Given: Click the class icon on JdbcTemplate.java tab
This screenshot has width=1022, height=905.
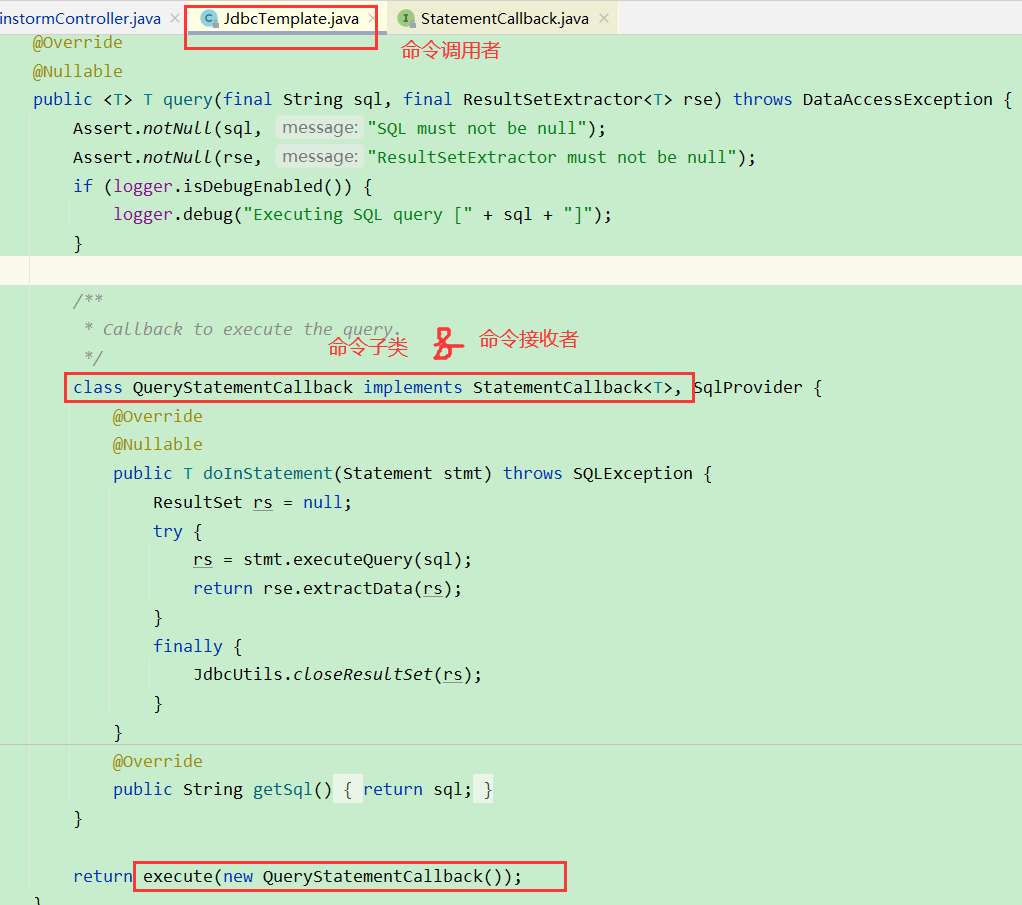Looking at the screenshot, I should tap(209, 19).
